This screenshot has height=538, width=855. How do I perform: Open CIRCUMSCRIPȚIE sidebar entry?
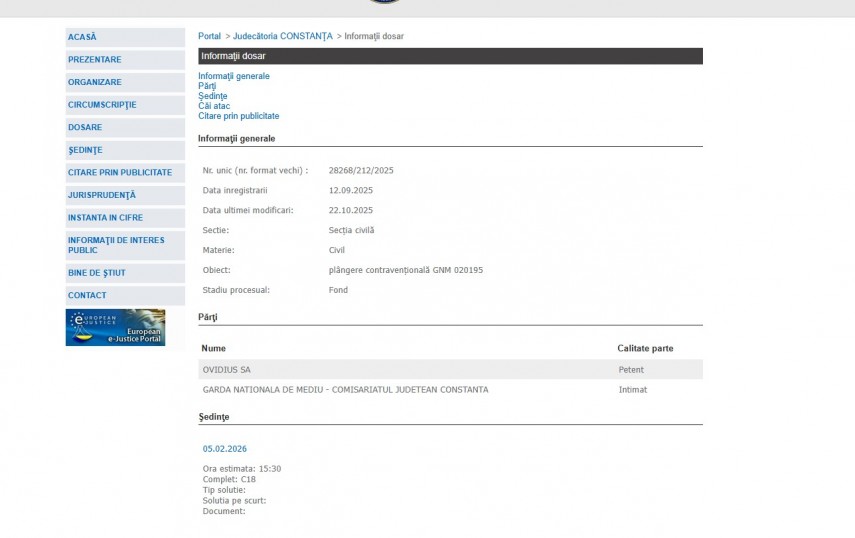coord(102,105)
